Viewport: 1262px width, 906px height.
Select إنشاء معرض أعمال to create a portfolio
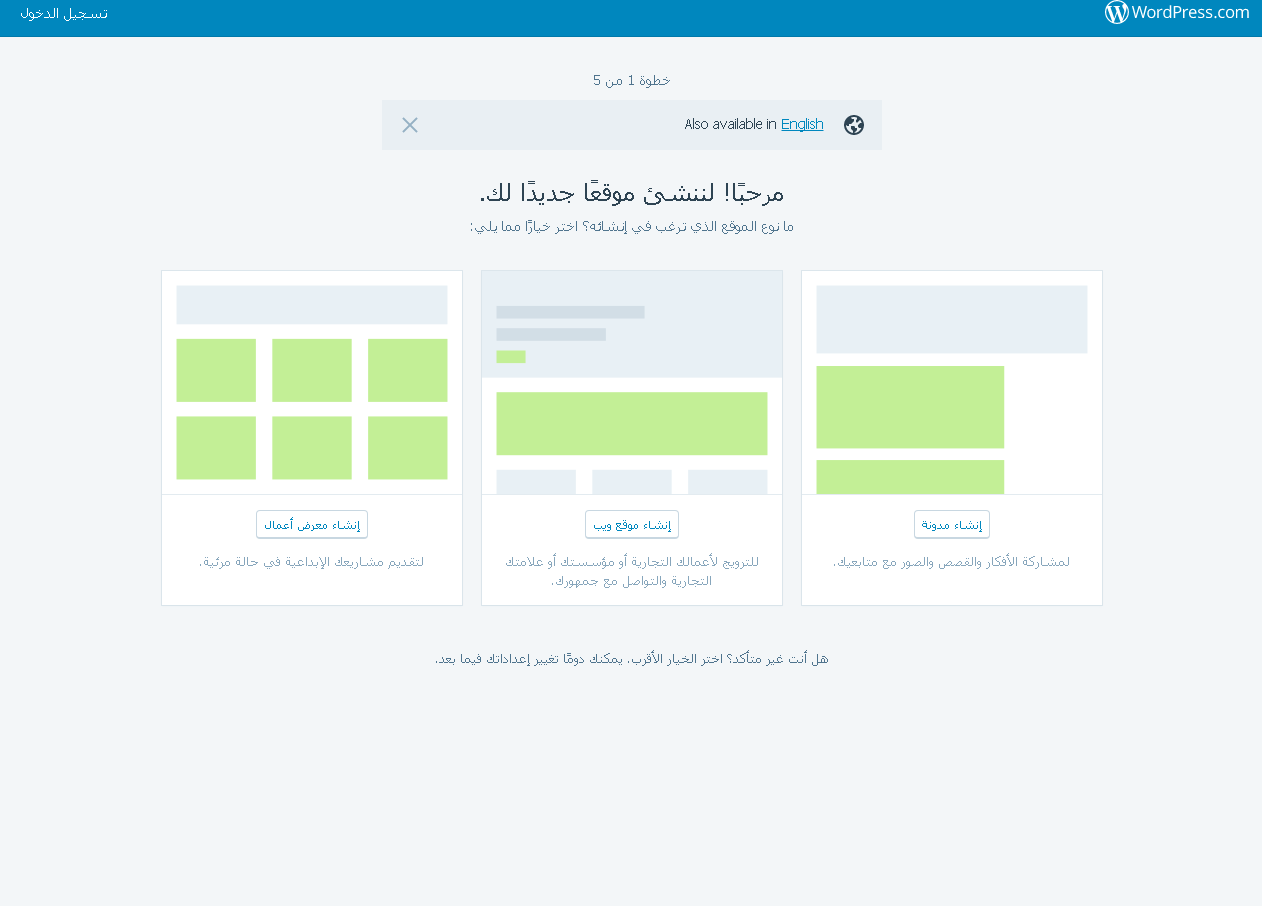click(x=311, y=524)
